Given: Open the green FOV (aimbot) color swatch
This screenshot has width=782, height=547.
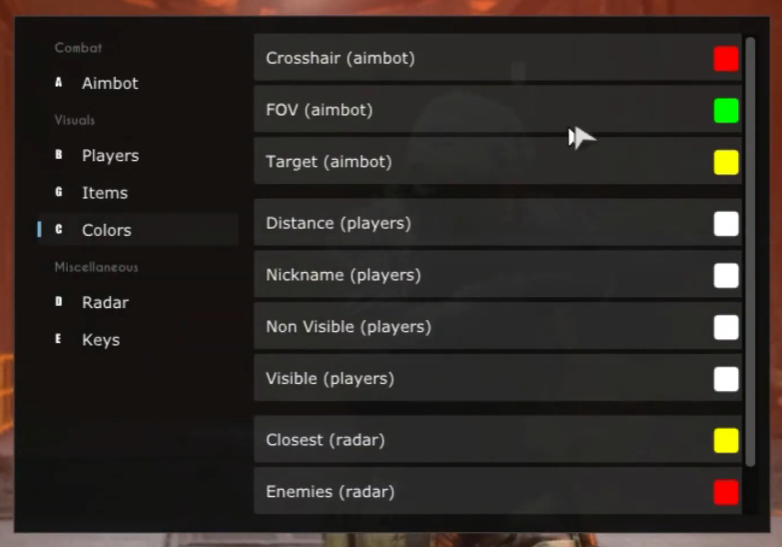Looking at the screenshot, I should point(726,111).
